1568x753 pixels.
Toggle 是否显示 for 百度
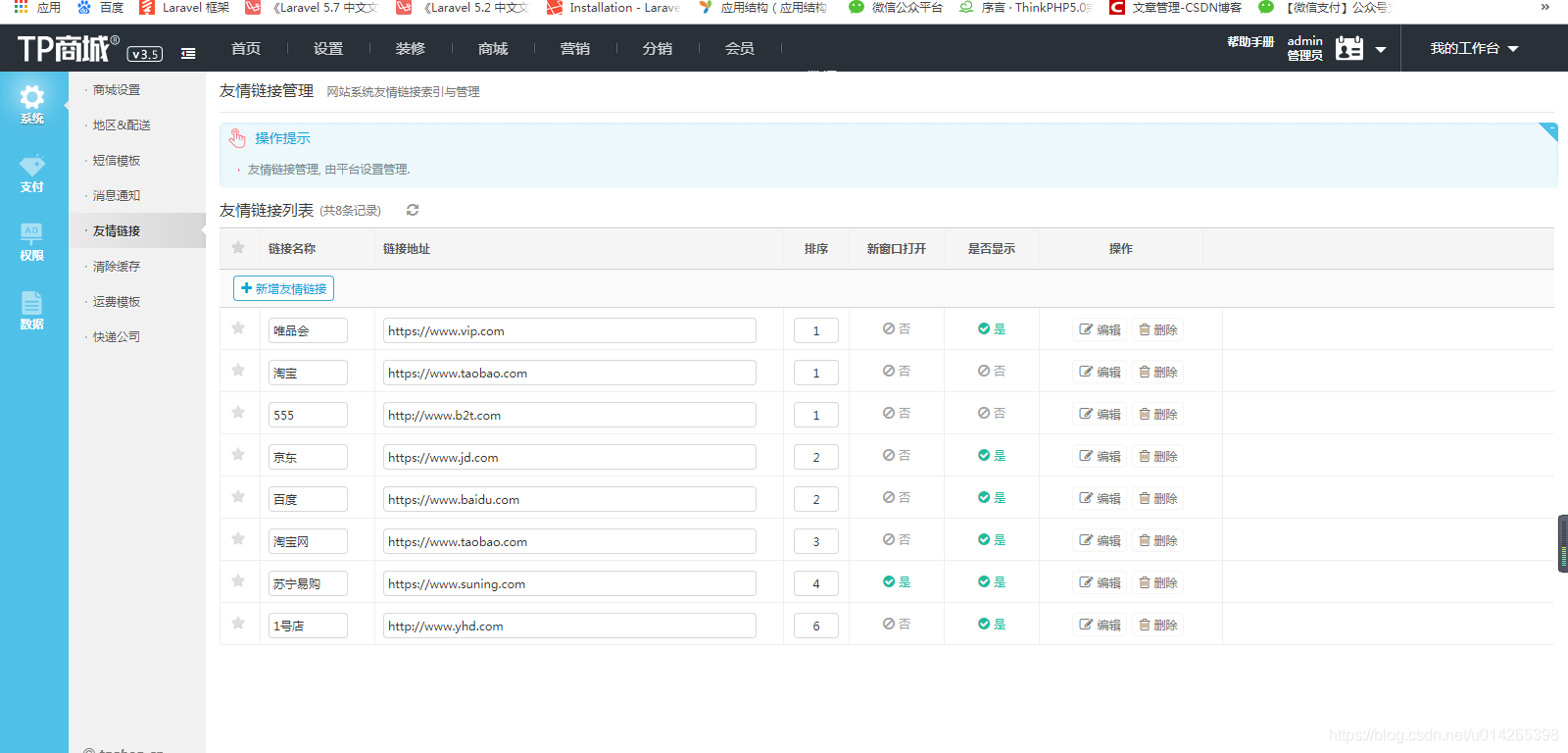pos(992,498)
